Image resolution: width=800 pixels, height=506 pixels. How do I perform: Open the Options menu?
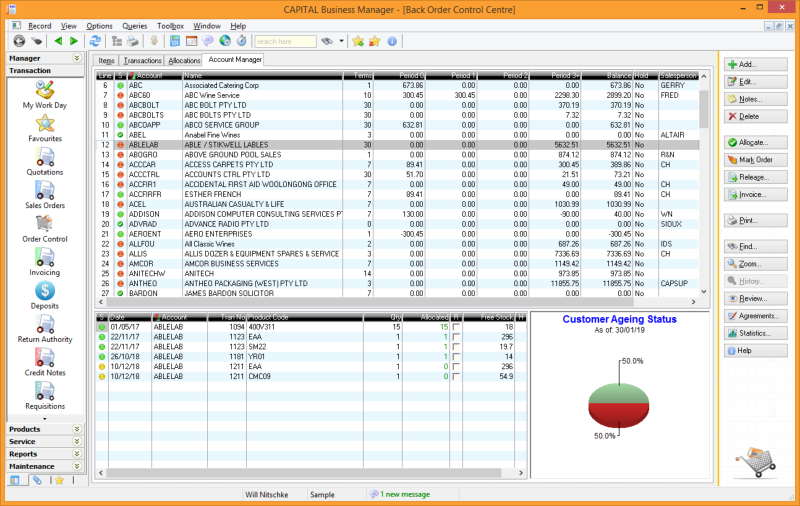pos(99,26)
